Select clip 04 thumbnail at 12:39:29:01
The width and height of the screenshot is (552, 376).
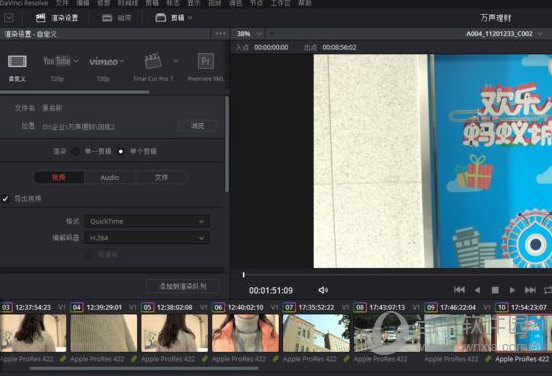pos(104,333)
